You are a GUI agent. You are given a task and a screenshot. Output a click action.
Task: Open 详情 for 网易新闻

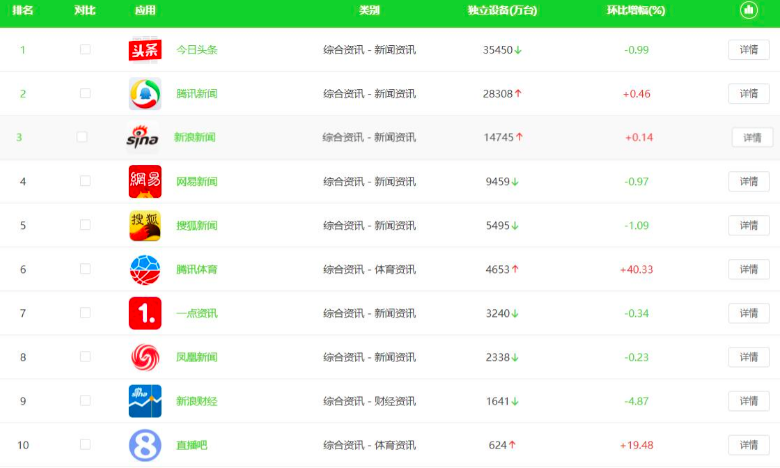click(x=749, y=182)
